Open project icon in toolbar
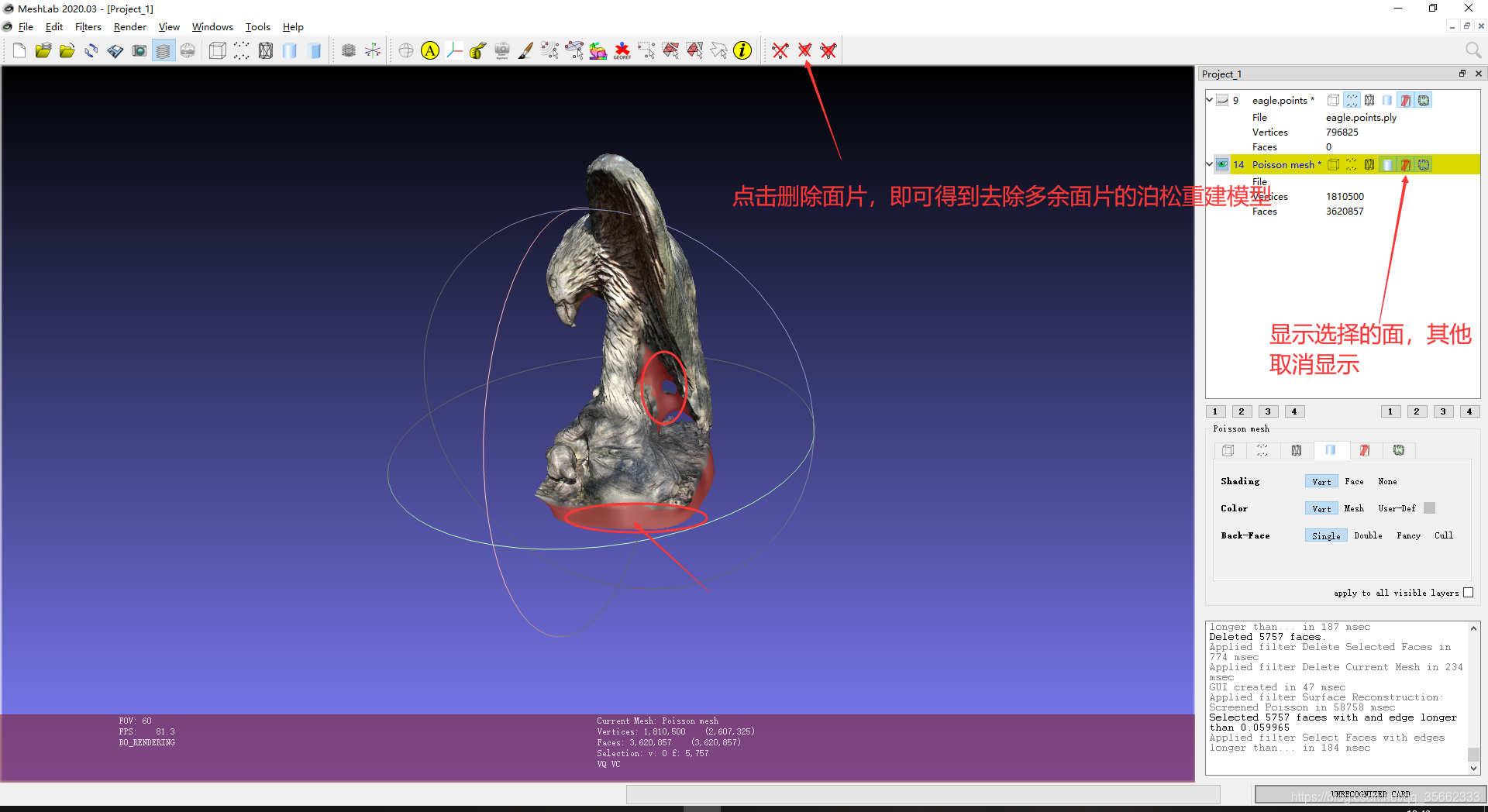1488x812 pixels. click(43, 51)
